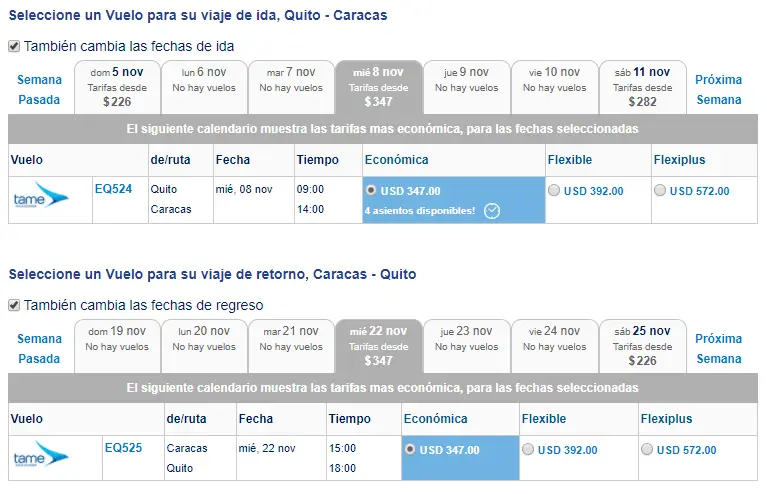
Task: Go to Semana Pasada for outbound flights
Action: coord(39,90)
